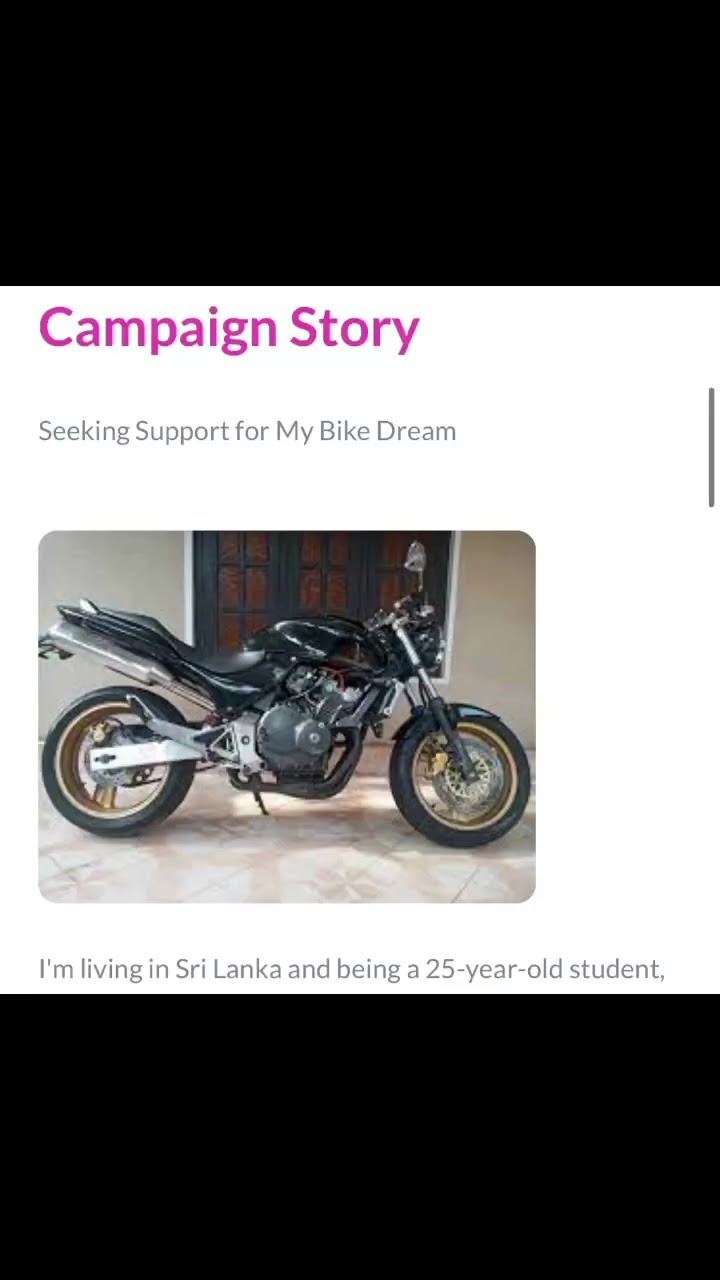Image resolution: width=720 pixels, height=1280 pixels.
Task: Click the word Campaign in the pink heading
Action: tap(158, 329)
